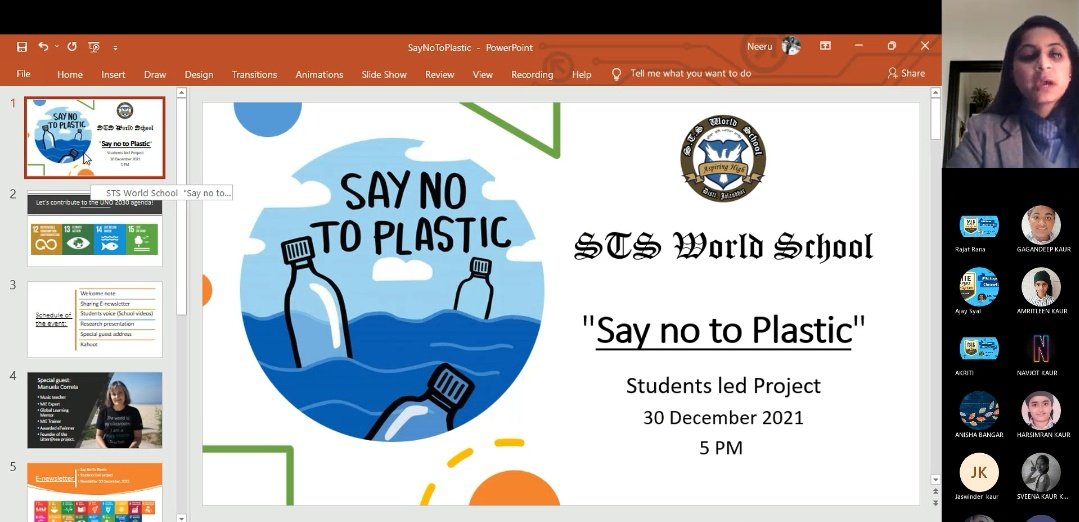Click the Save icon in quick access toolbar
This screenshot has height=522, width=1079.
click(x=22, y=47)
